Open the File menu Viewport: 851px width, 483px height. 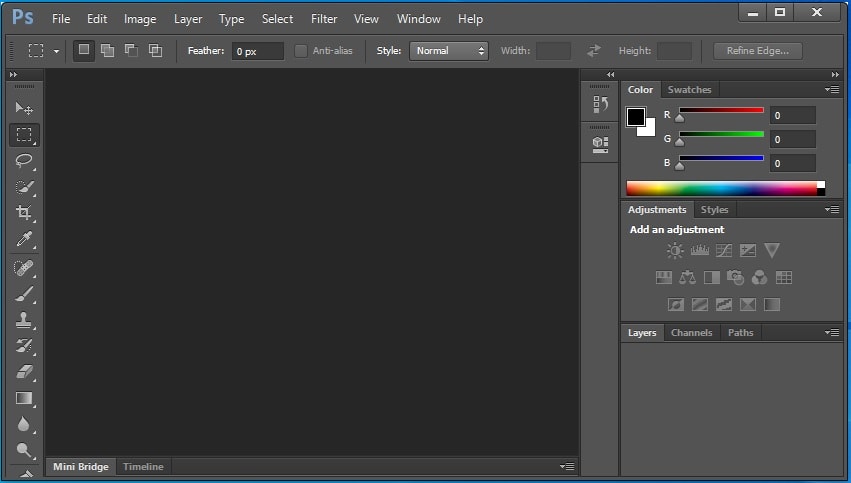[61, 19]
